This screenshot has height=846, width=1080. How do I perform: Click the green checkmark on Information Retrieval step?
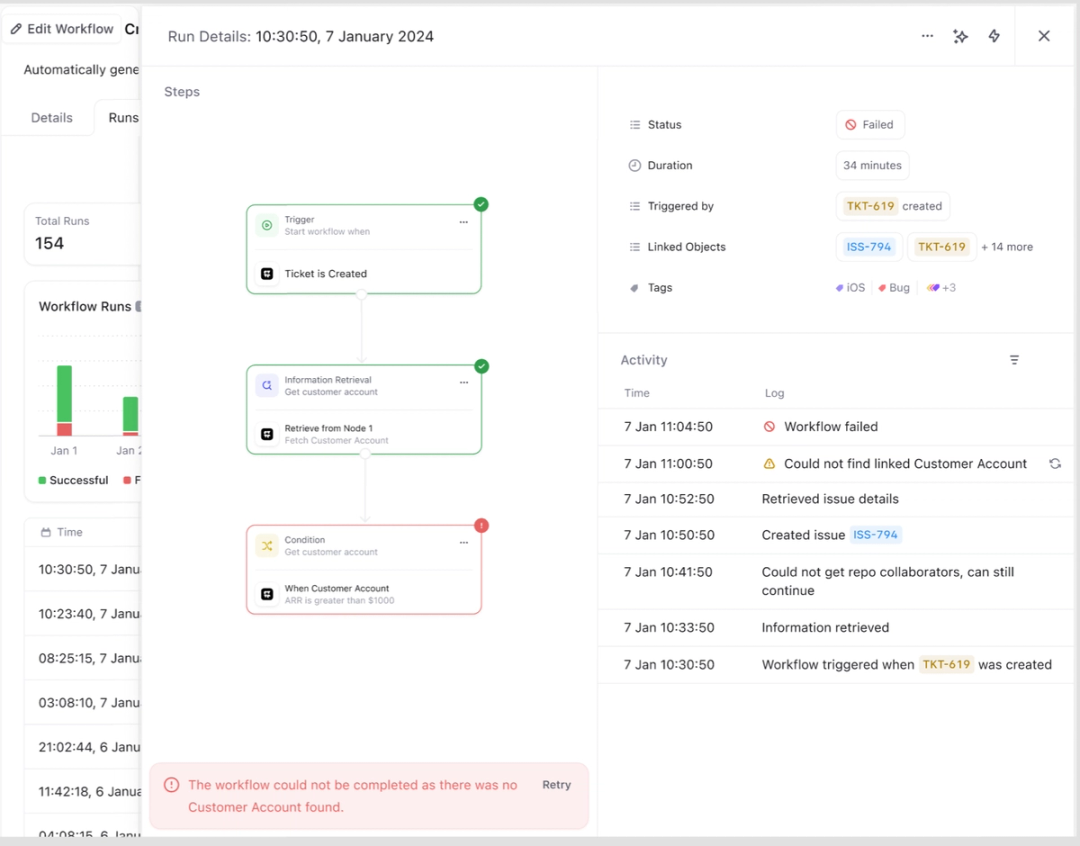[x=481, y=367]
